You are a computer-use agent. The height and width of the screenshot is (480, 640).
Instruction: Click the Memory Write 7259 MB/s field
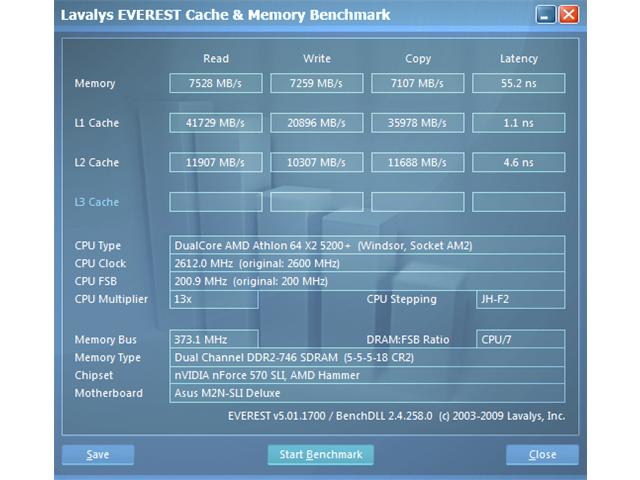tap(317, 83)
